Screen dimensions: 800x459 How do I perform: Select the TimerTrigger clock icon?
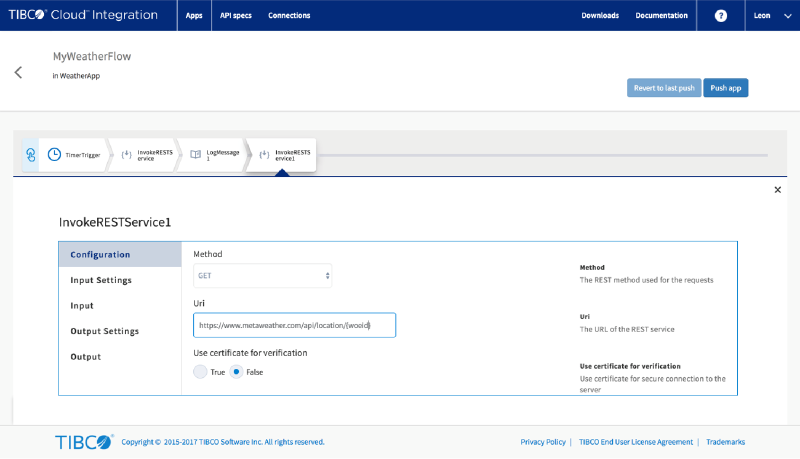click(54, 155)
